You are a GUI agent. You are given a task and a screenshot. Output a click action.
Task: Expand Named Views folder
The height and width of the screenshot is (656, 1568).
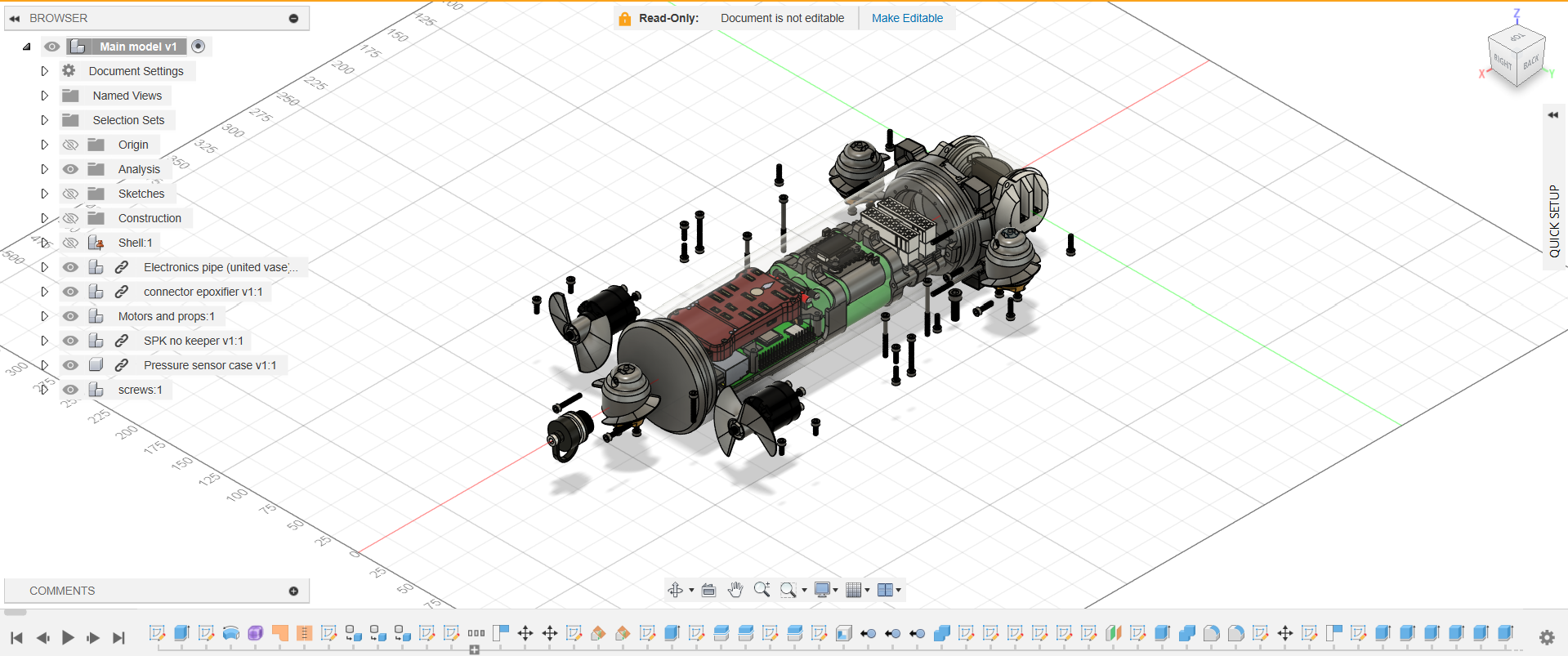(x=45, y=96)
